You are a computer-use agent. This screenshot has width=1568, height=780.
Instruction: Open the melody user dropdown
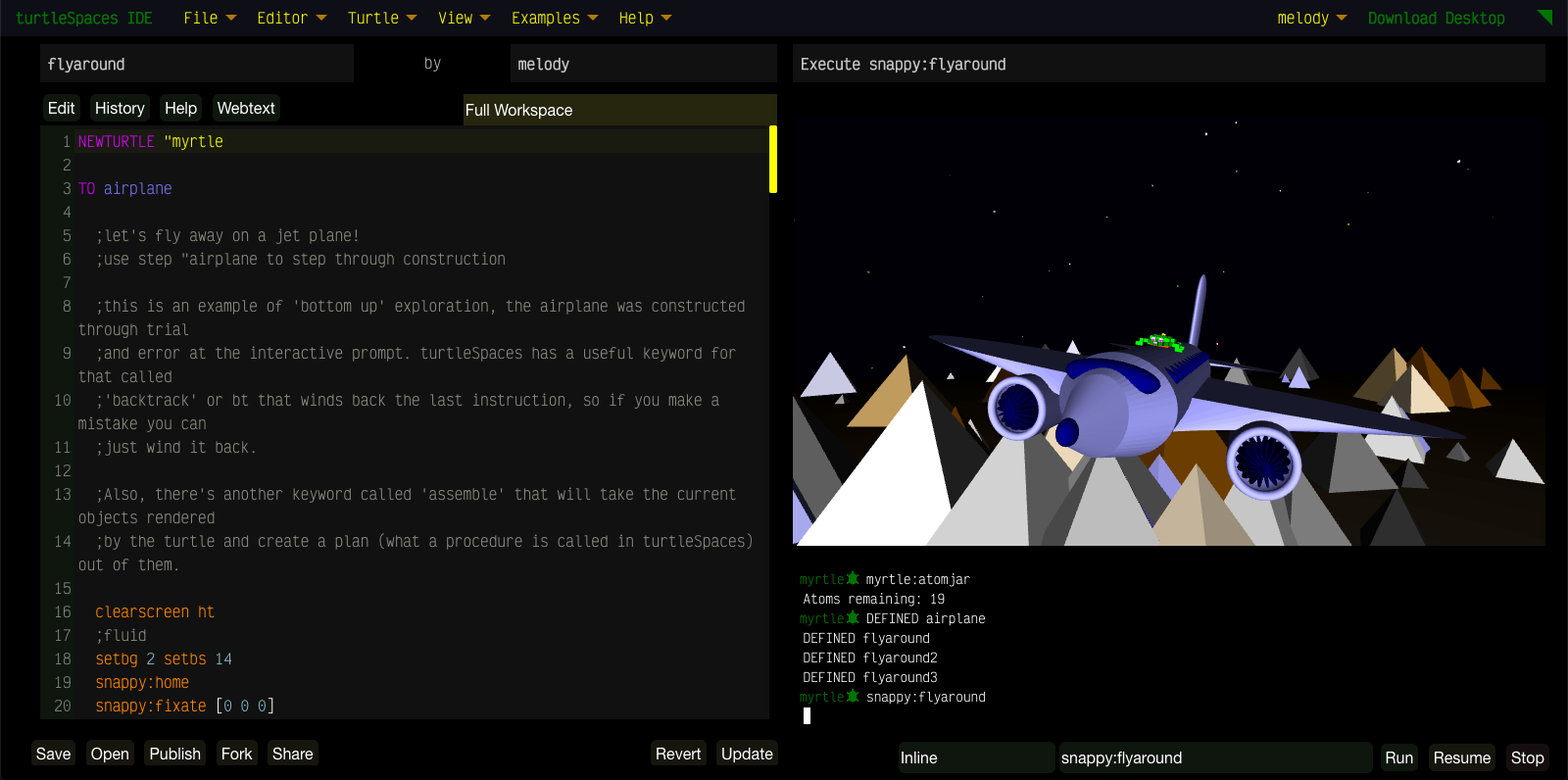pyautogui.click(x=1311, y=18)
